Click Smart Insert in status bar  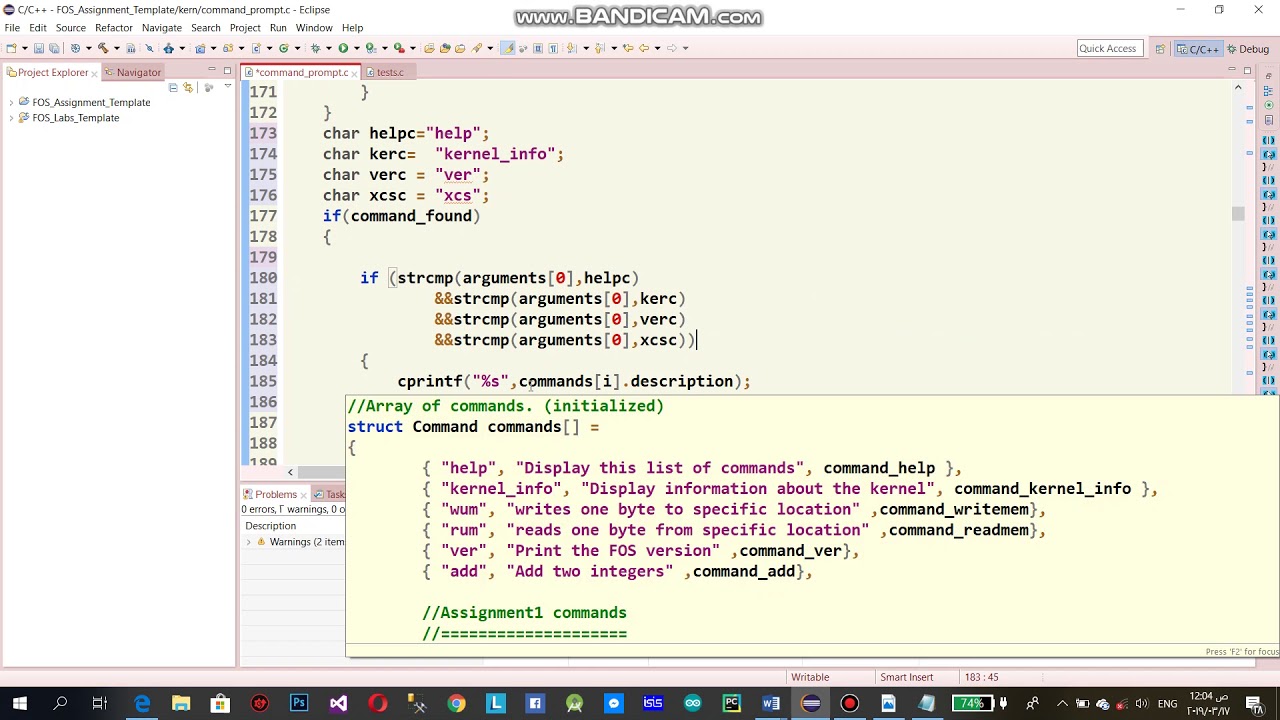906,677
